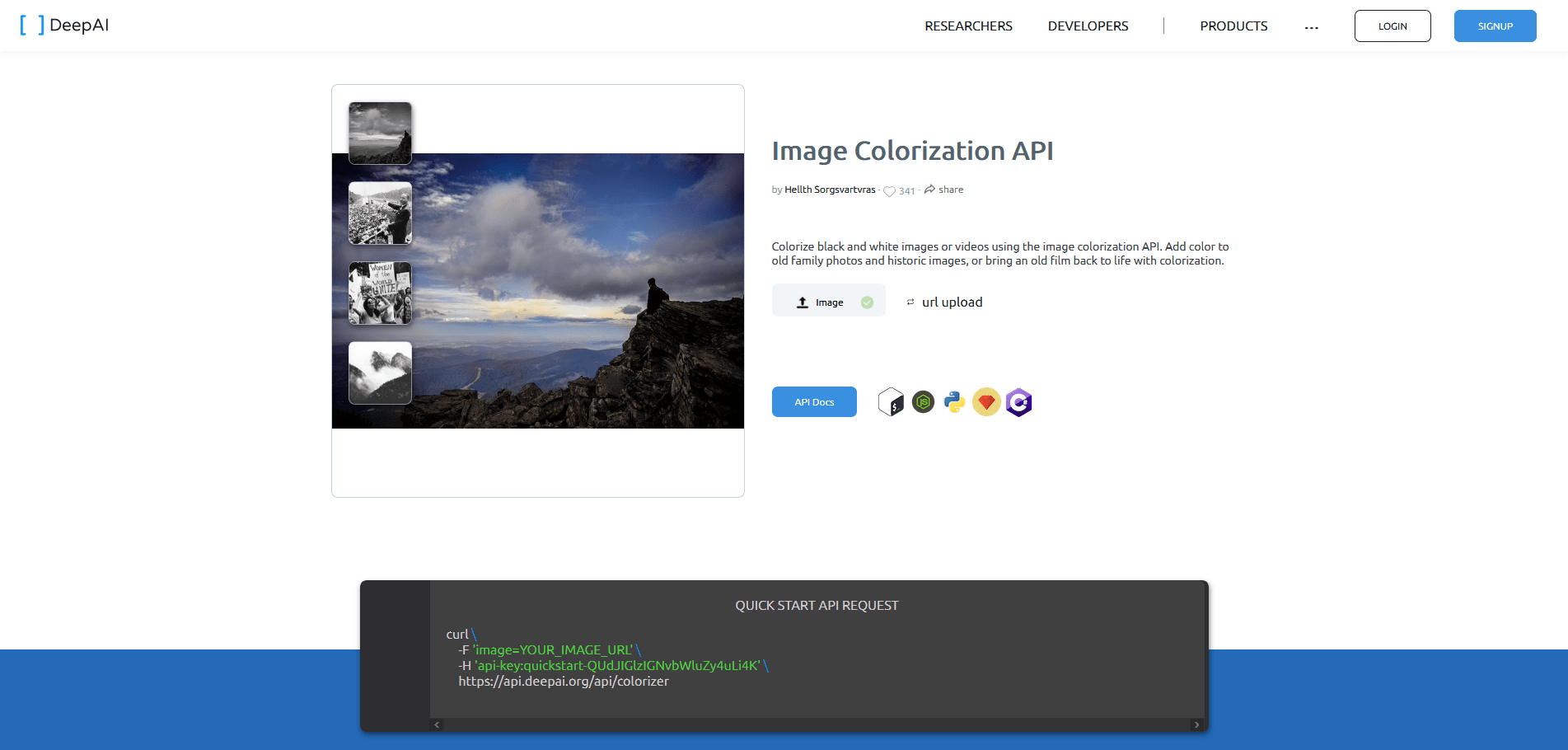This screenshot has height=750, width=1568.
Task: Select the Node.js language icon
Action: 923,402
